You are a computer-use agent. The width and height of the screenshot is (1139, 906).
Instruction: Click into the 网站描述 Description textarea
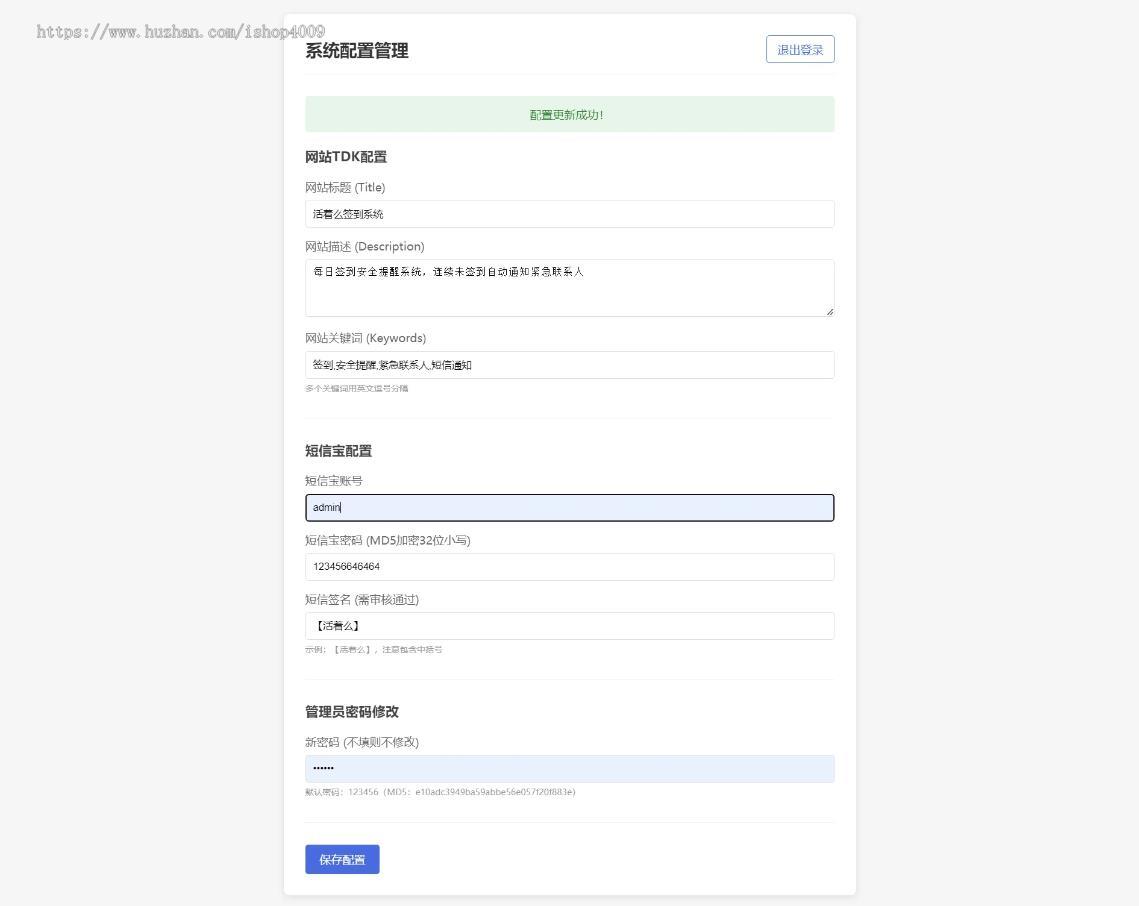tap(570, 288)
